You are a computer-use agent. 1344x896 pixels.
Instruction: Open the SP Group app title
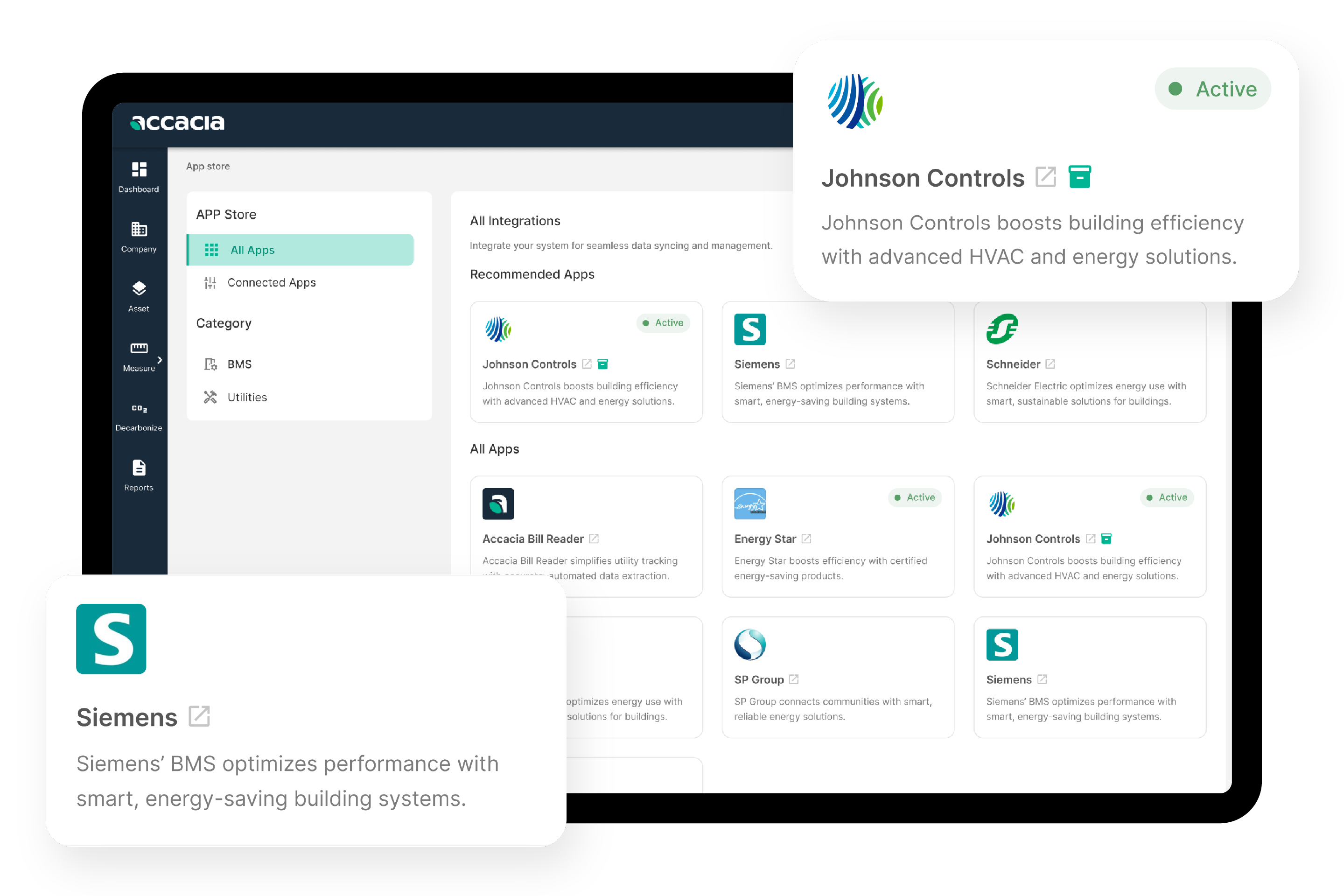759,679
